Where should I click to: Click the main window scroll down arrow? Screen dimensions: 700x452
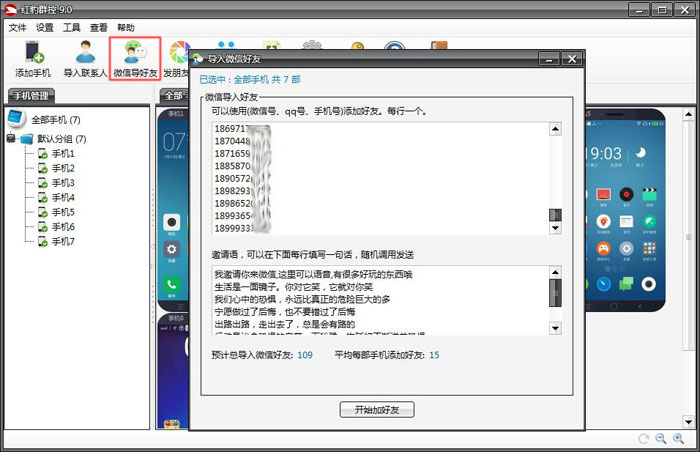coord(688,421)
